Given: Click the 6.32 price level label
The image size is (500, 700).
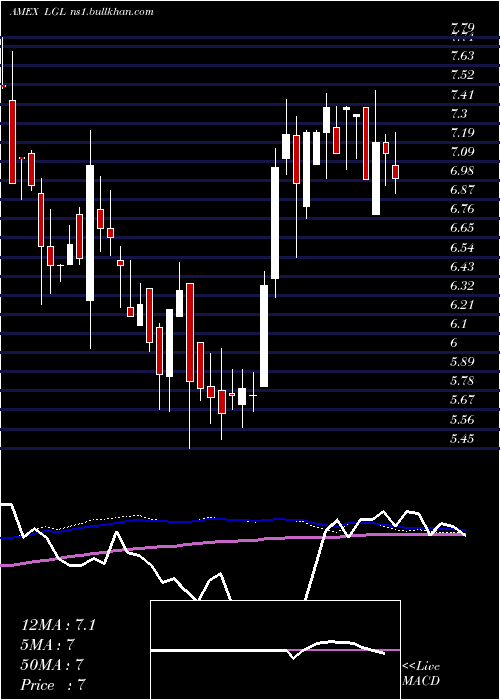Looking at the screenshot, I should (x=462, y=285).
